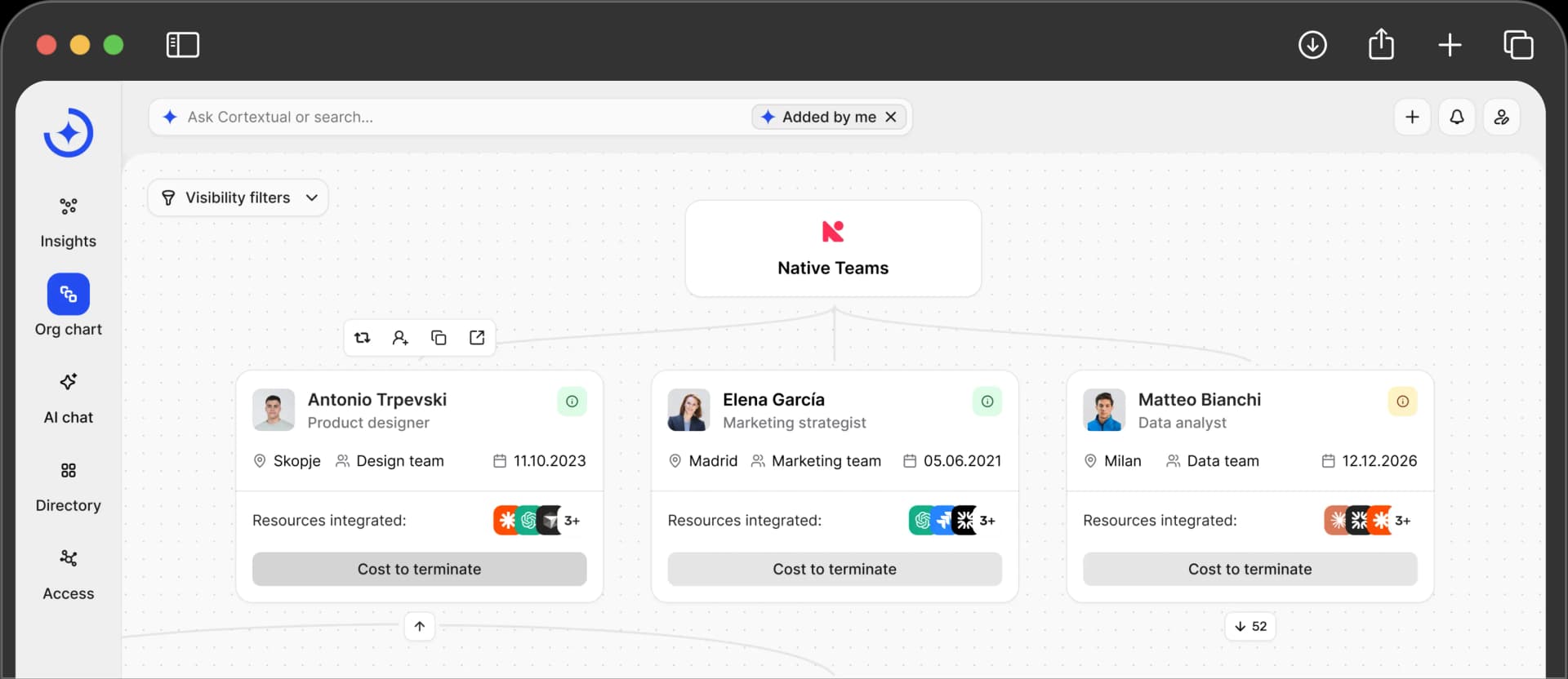Click the swap/reassign icon above Antonio's card
This screenshot has width=1568, height=679.
click(x=363, y=338)
